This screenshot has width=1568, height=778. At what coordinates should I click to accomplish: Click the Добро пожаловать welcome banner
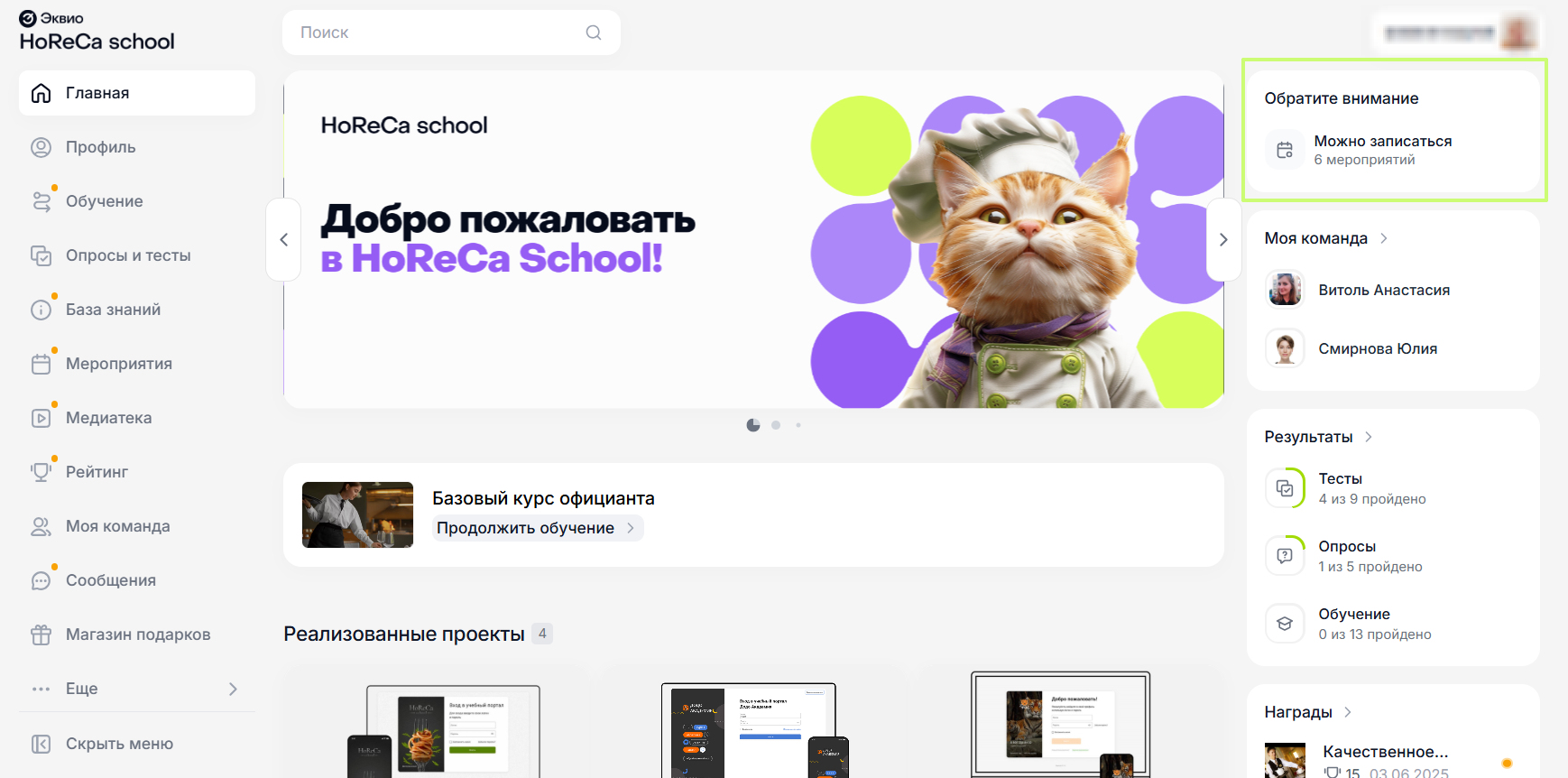coord(753,239)
